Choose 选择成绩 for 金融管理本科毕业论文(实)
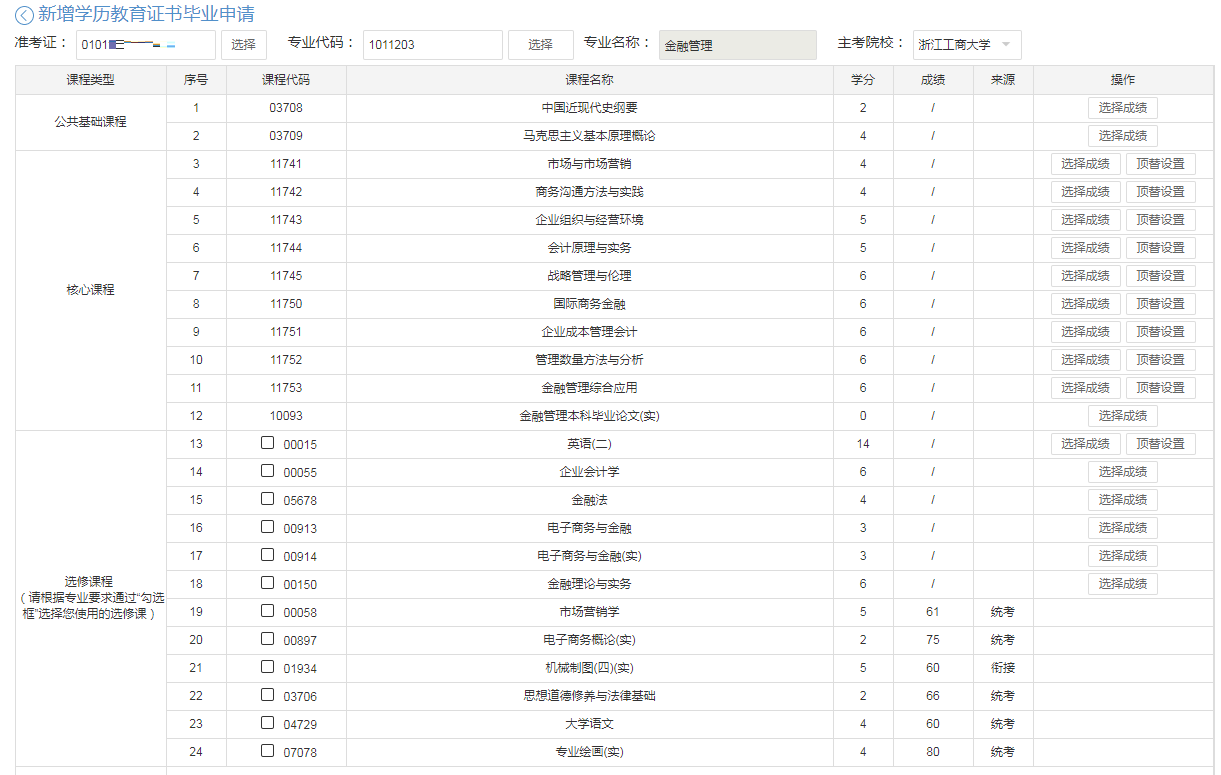This screenshot has height=775, width=1221. [x=1122, y=416]
